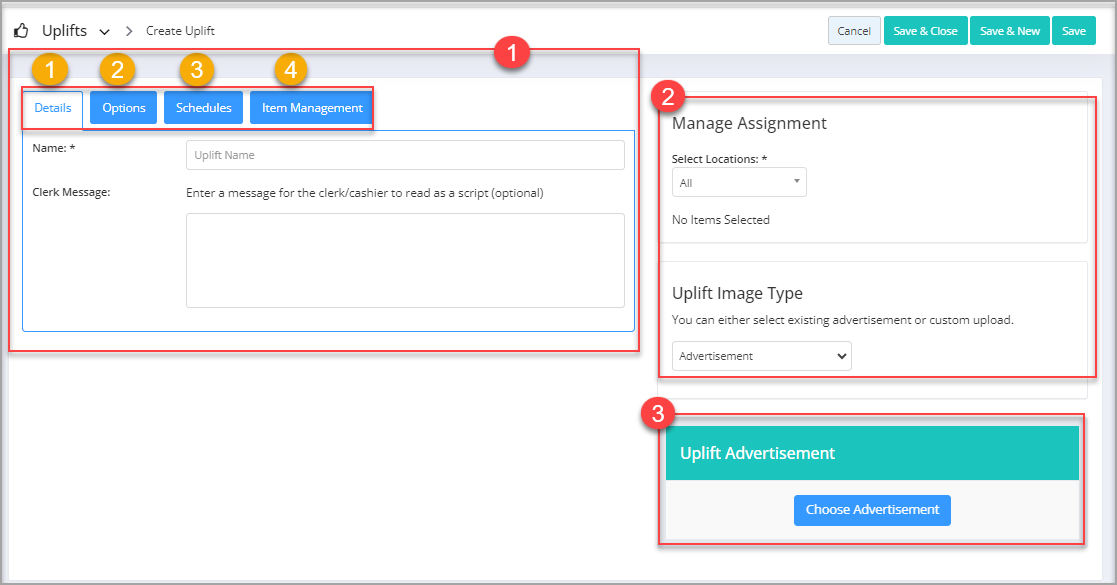Click the Save & Close button
This screenshot has height=585, width=1117.
pos(925,31)
